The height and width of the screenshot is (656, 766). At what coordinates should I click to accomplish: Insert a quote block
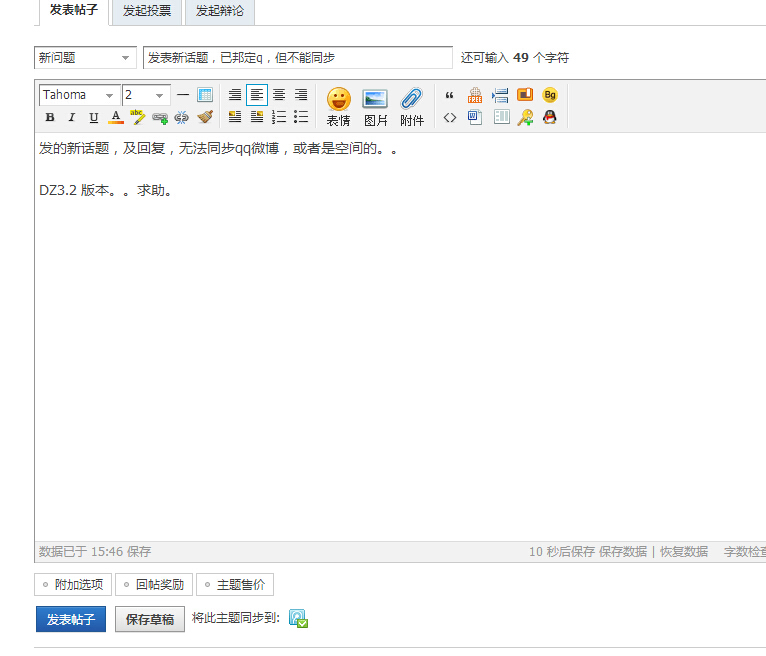click(449, 95)
